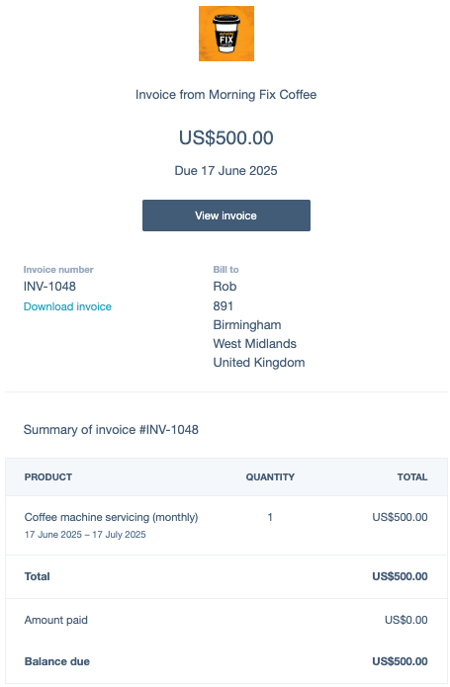This screenshot has width=450, height=687.
Task: Select the Birmingham address line
Action: click(247, 325)
